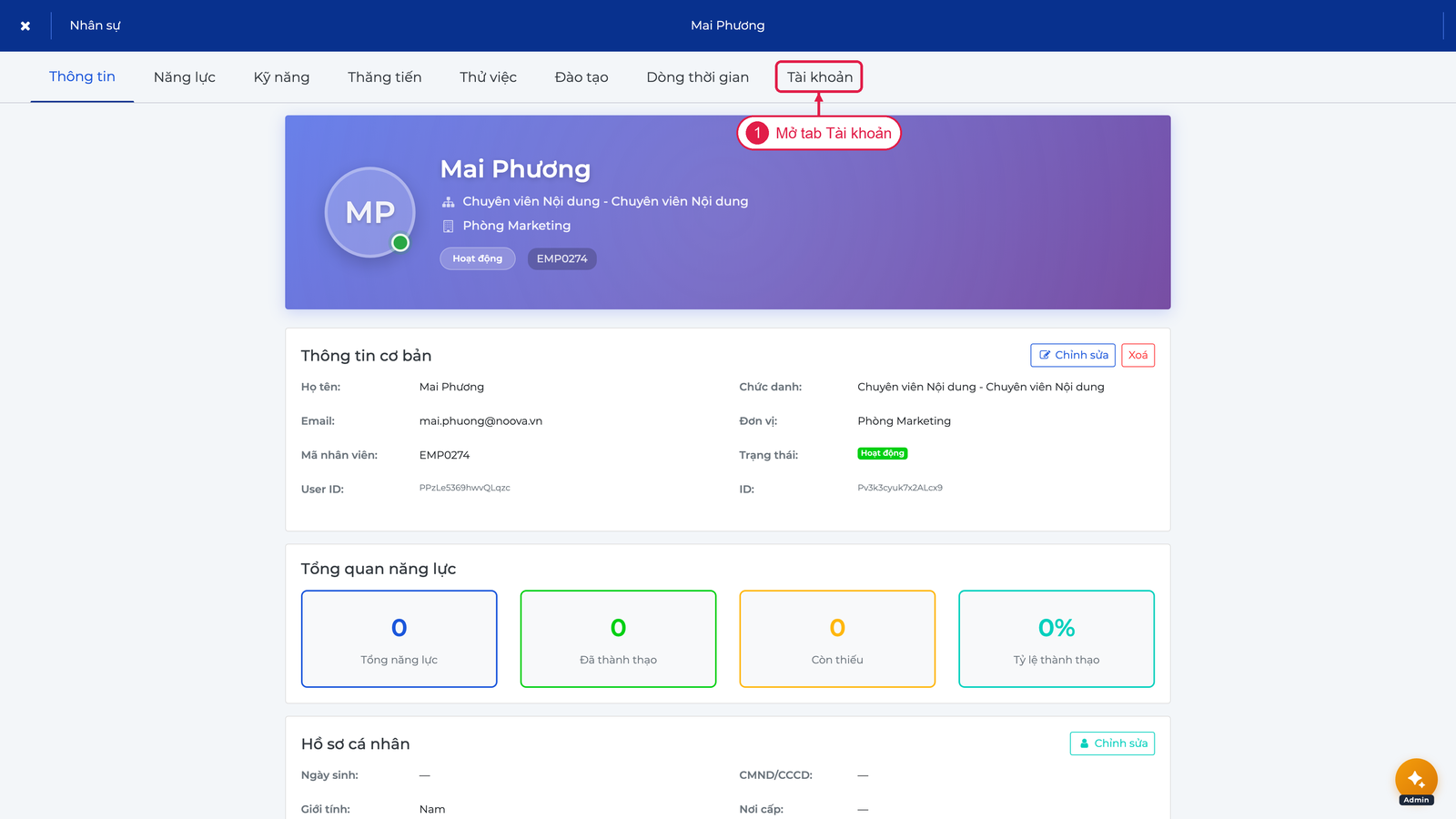Click the Mai Phương title in top bar

click(x=728, y=25)
